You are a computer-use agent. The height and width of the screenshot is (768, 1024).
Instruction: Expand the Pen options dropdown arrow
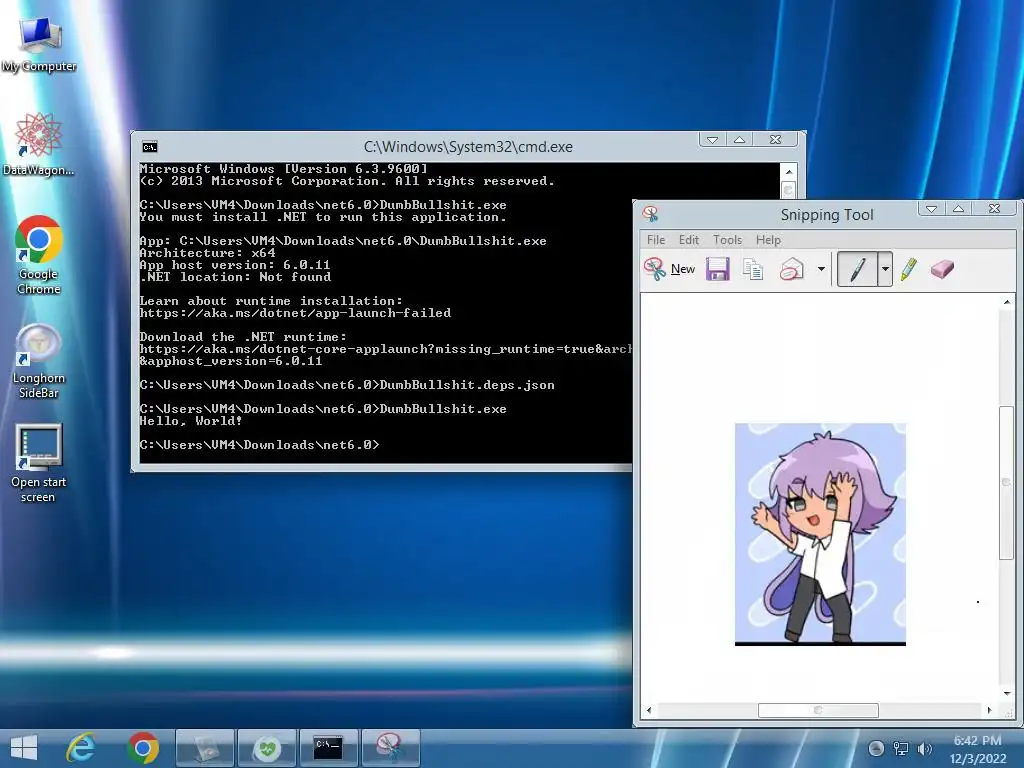click(885, 268)
